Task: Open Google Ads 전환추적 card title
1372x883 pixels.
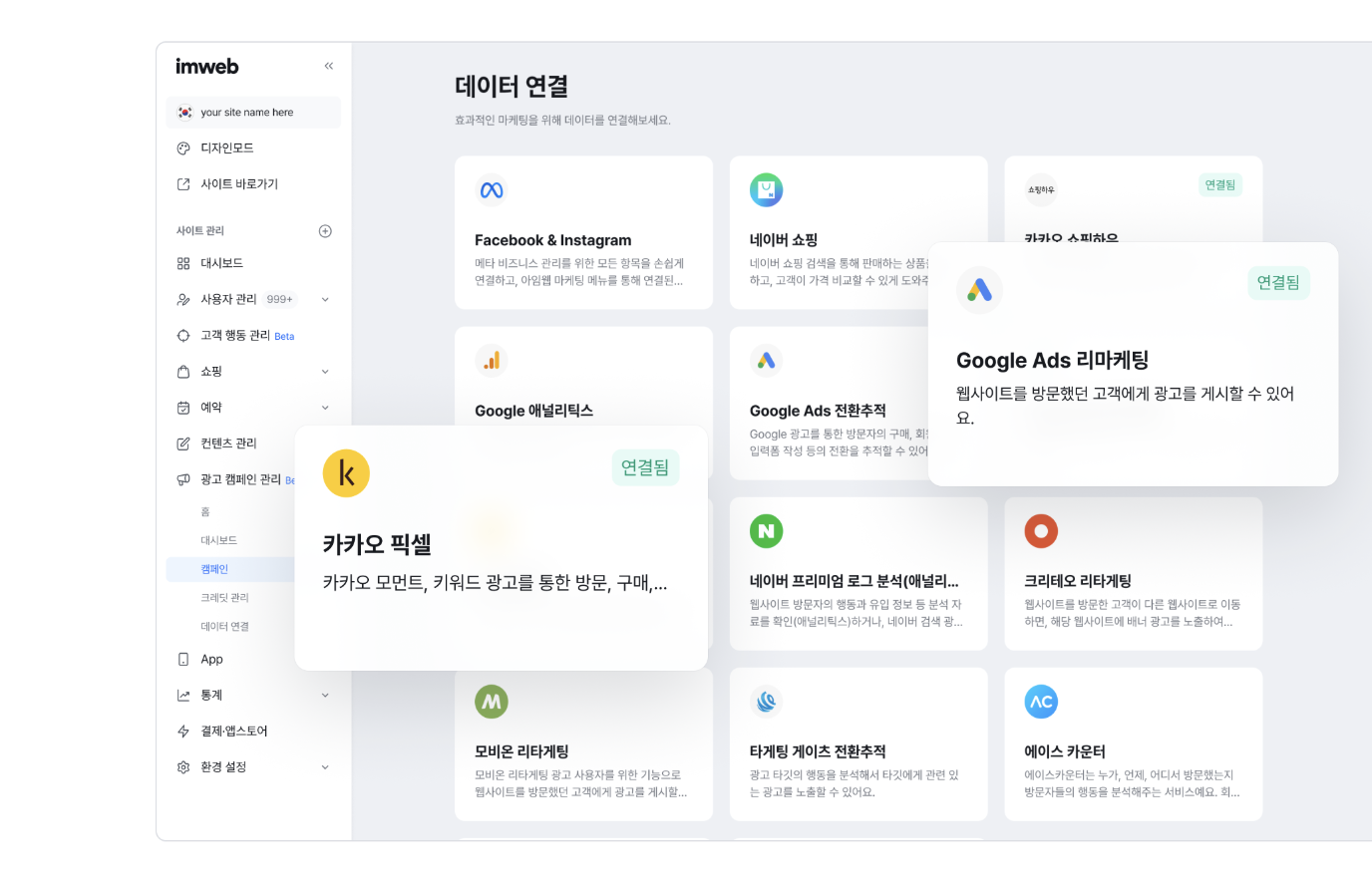Action: pyautogui.click(x=818, y=411)
